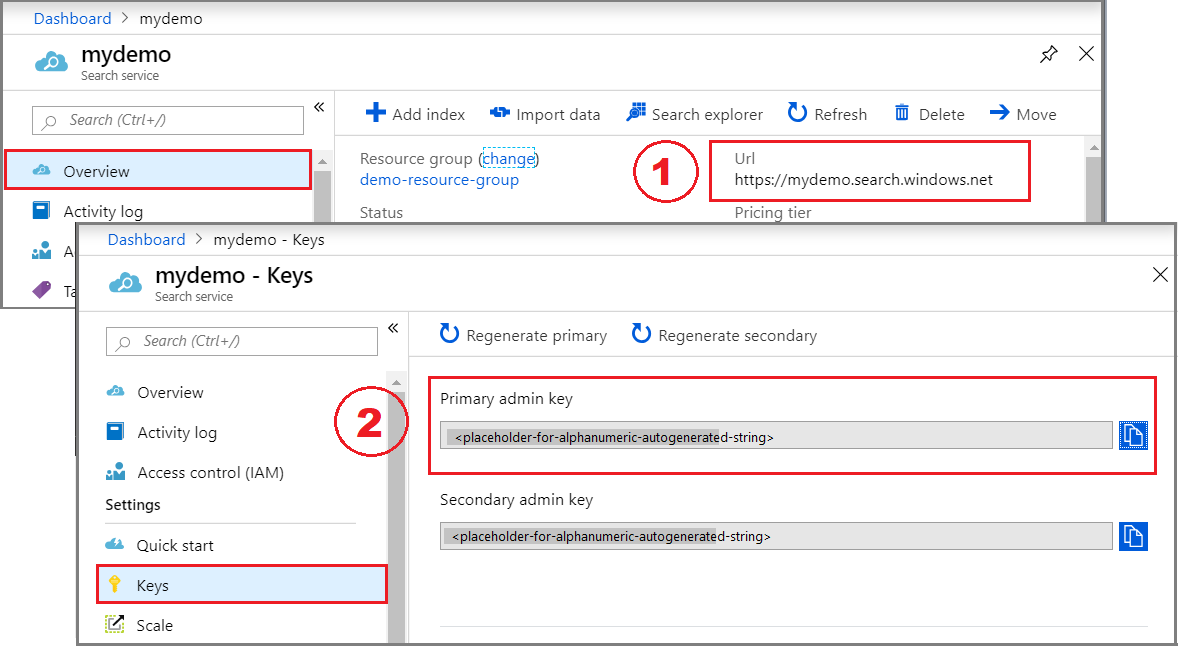Copy the Secondary admin key
The height and width of the screenshot is (646, 1178).
click(1134, 536)
